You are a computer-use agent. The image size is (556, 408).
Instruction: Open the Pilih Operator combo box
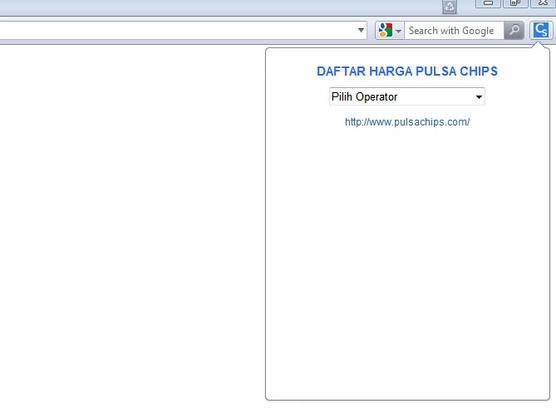pos(407,96)
